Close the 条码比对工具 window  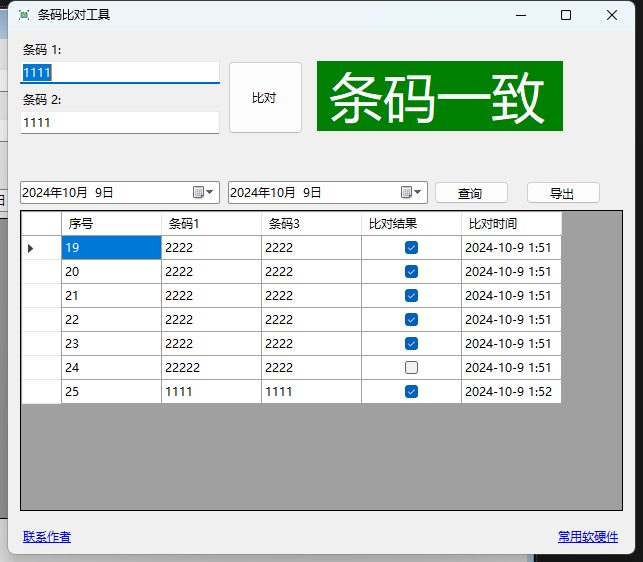point(612,15)
